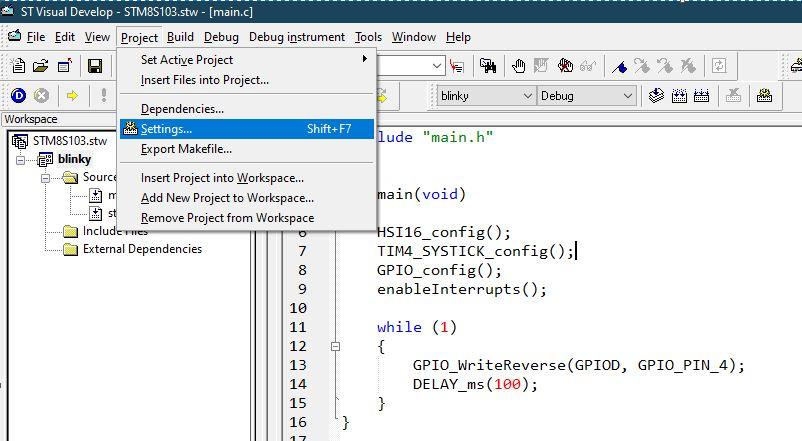
Task: Click the clear all bookmarks icon
Action: [688, 66]
